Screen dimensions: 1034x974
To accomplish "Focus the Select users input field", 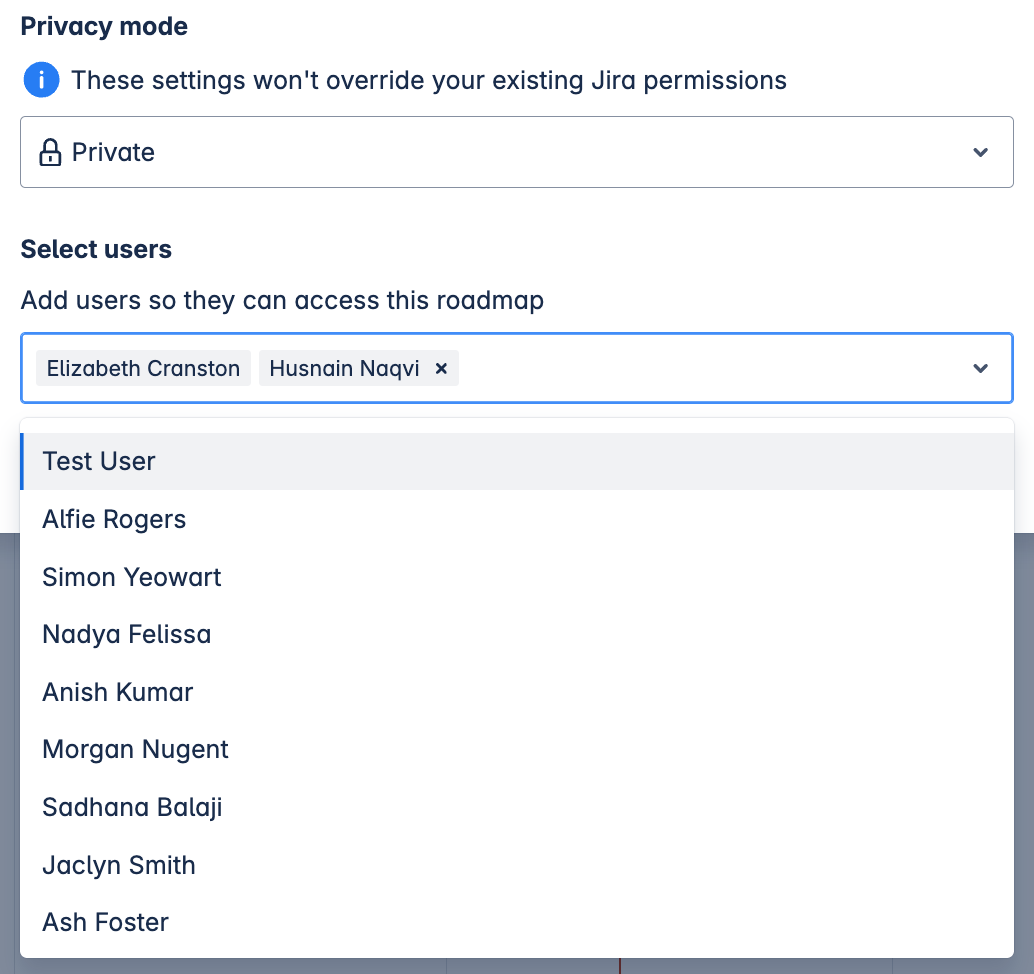I will pos(700,368).
